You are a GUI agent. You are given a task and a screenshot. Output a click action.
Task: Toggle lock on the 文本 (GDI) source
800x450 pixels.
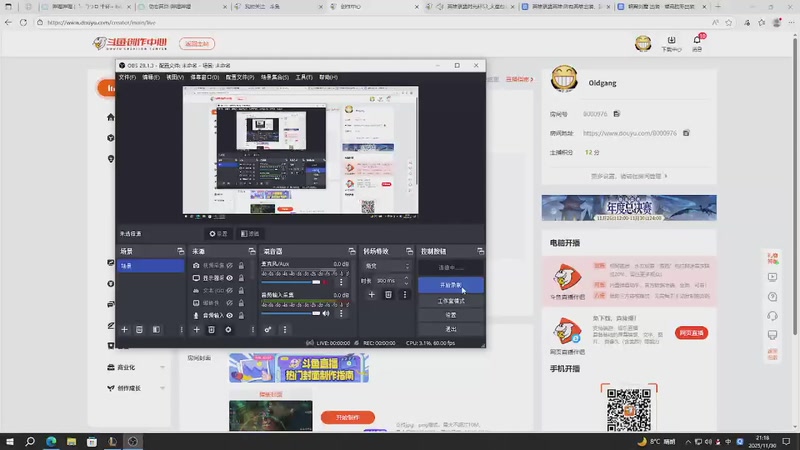click(241, 290)
